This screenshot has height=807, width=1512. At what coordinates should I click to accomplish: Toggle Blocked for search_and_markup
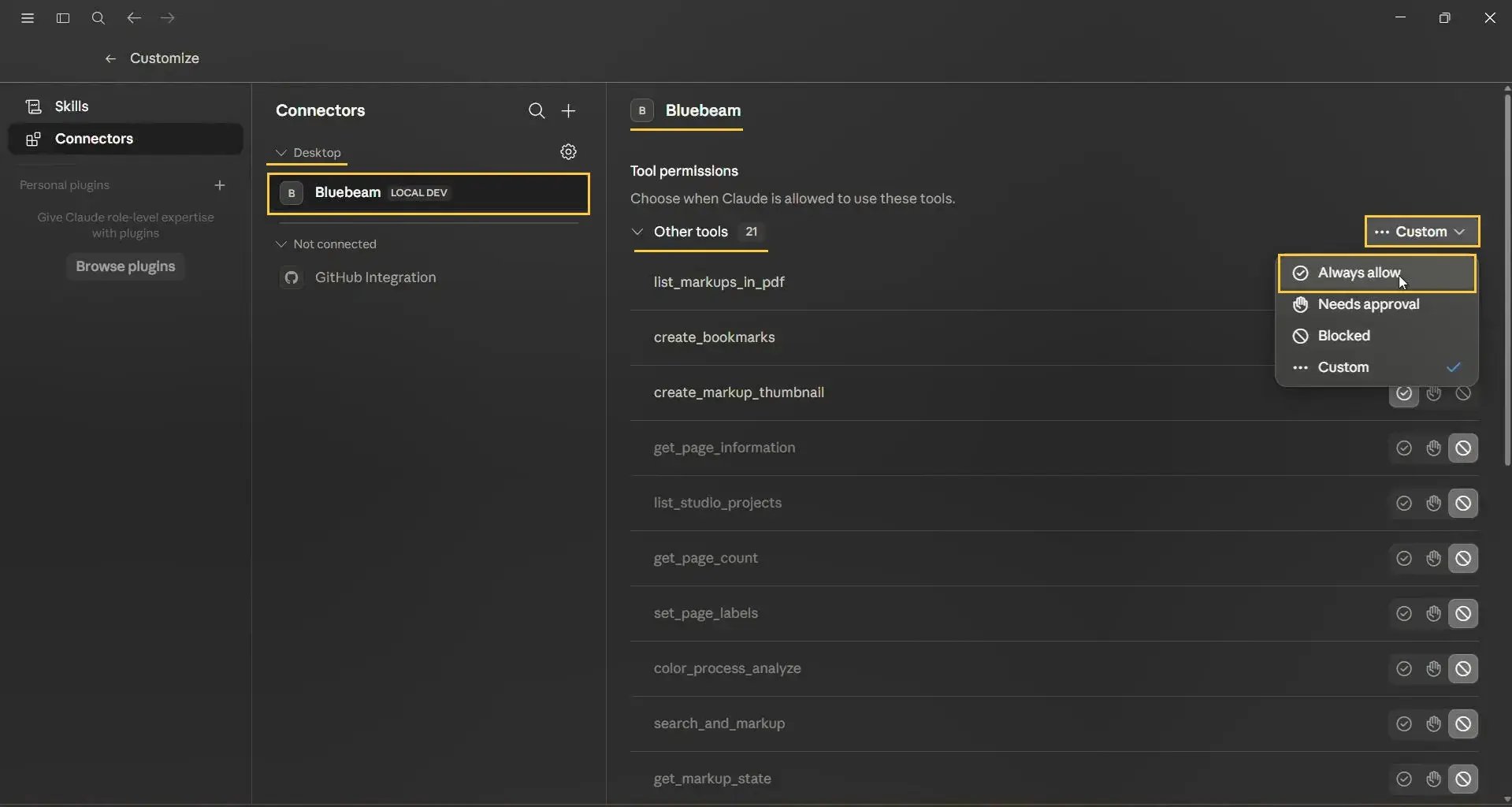pos(1463,724)
